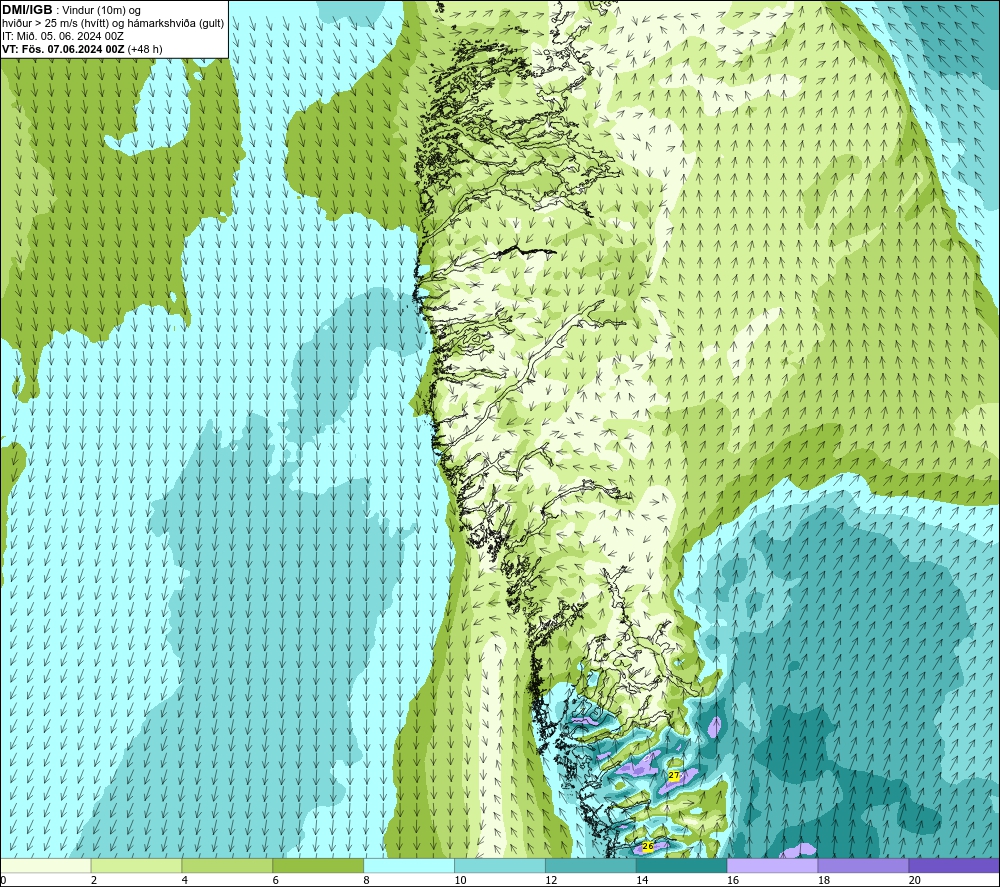The height and width of the screenshot is (887, 1000).
Task: Click the title line 'DMI/IGB : Vindur (10m) og'
Action: (x=72, y=10)
